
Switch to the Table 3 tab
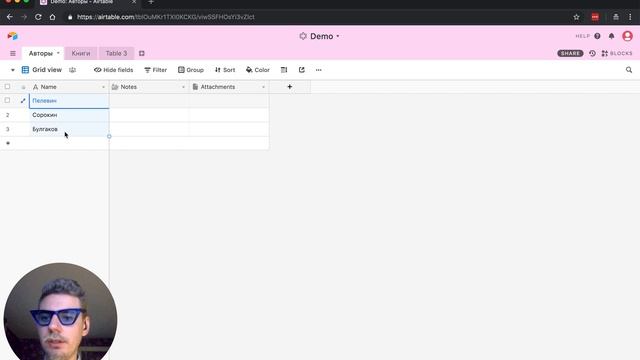pyautogui.click(x=116, y=53)
